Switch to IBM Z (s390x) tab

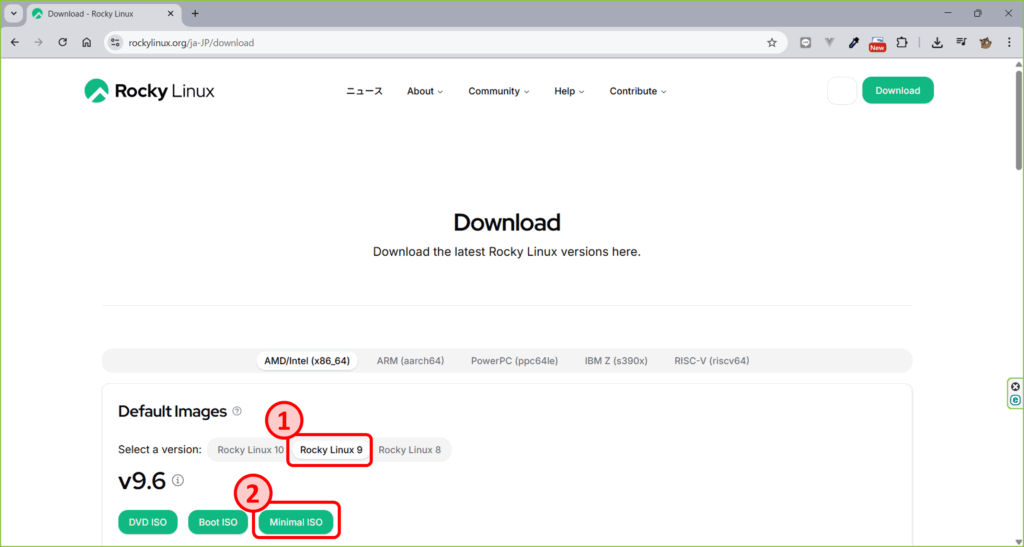[616, 361]
